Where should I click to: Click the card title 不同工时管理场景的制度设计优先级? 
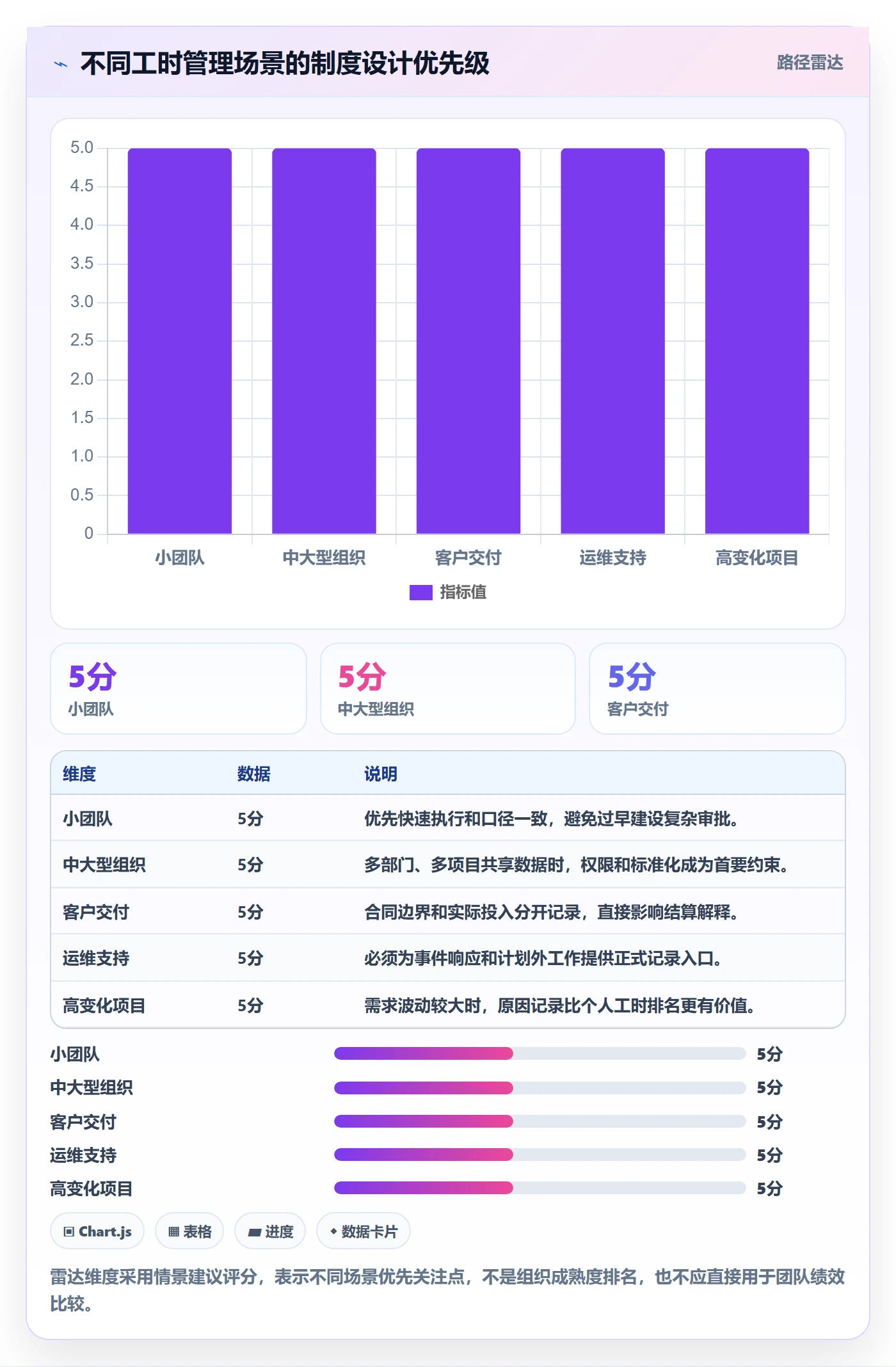[285, 63]
